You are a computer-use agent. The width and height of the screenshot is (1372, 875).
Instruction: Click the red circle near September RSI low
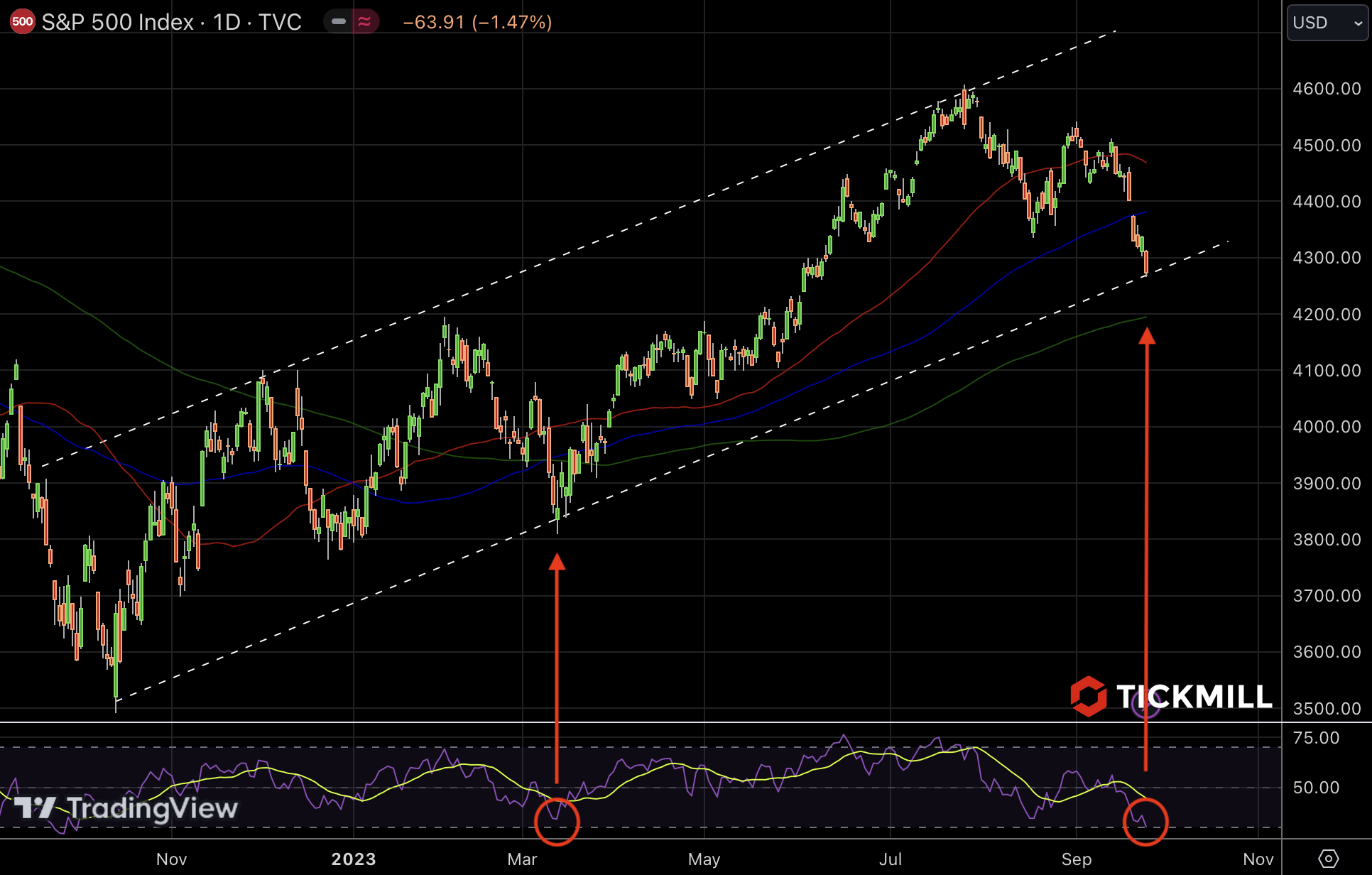(1145, 822)
